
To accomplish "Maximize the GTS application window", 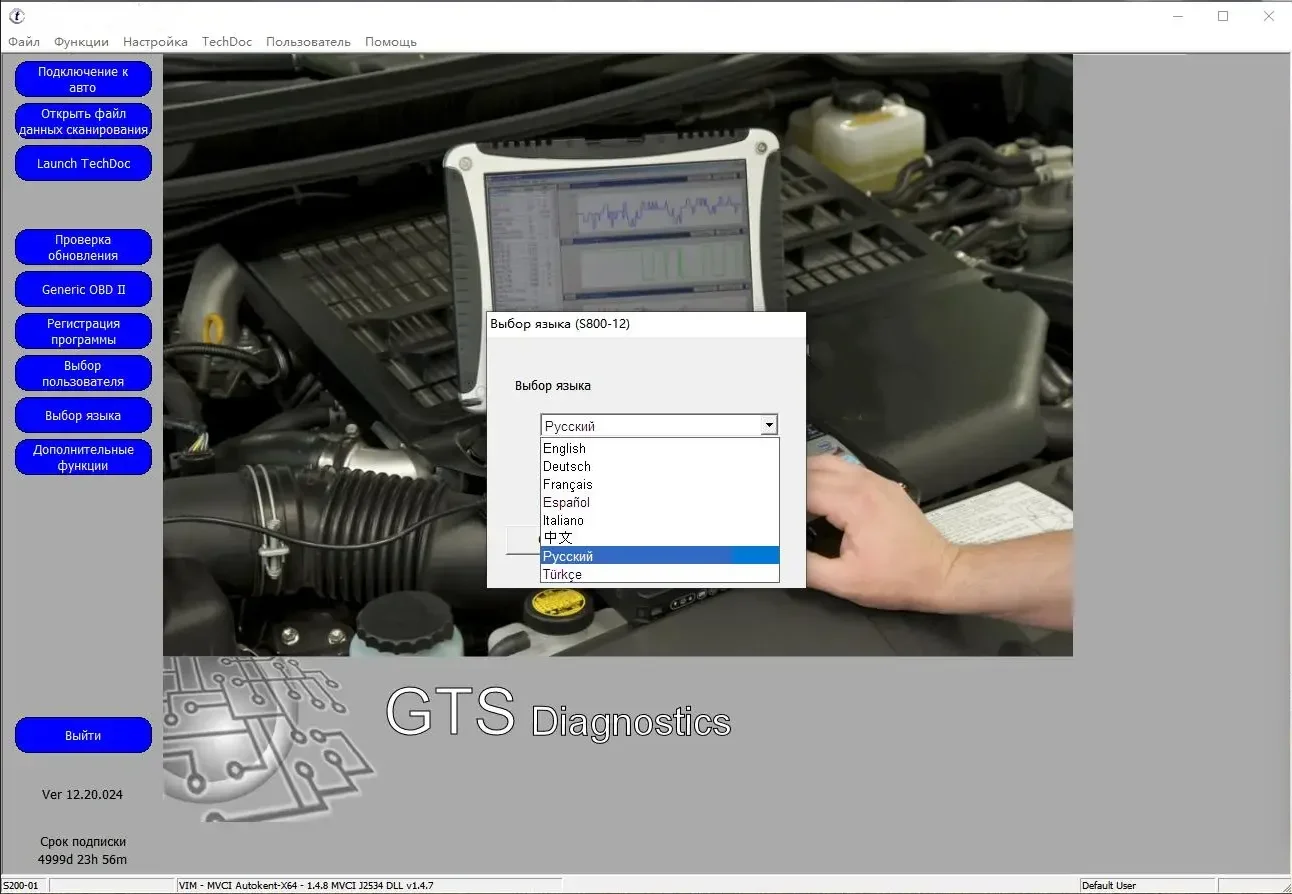I will tap(1223, 16).
